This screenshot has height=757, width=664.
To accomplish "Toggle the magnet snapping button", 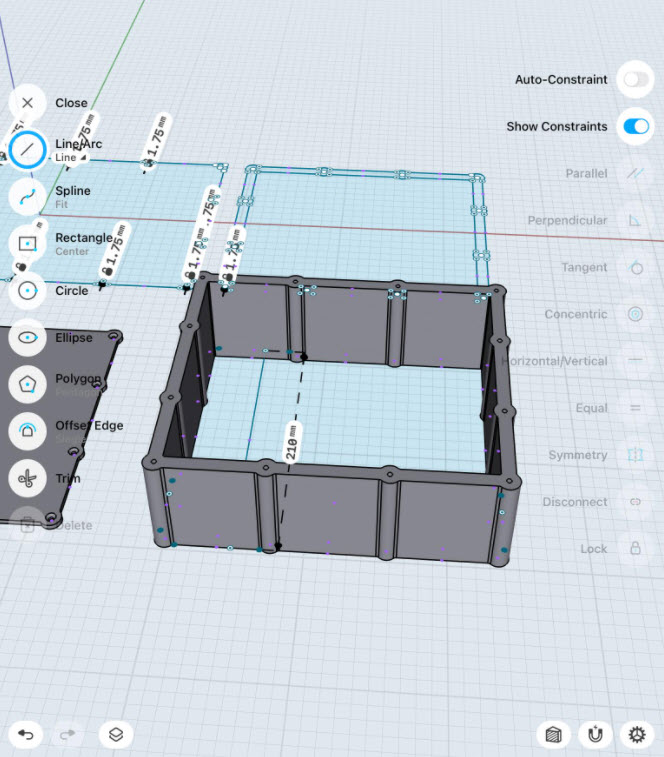I will tap(595, 735).
